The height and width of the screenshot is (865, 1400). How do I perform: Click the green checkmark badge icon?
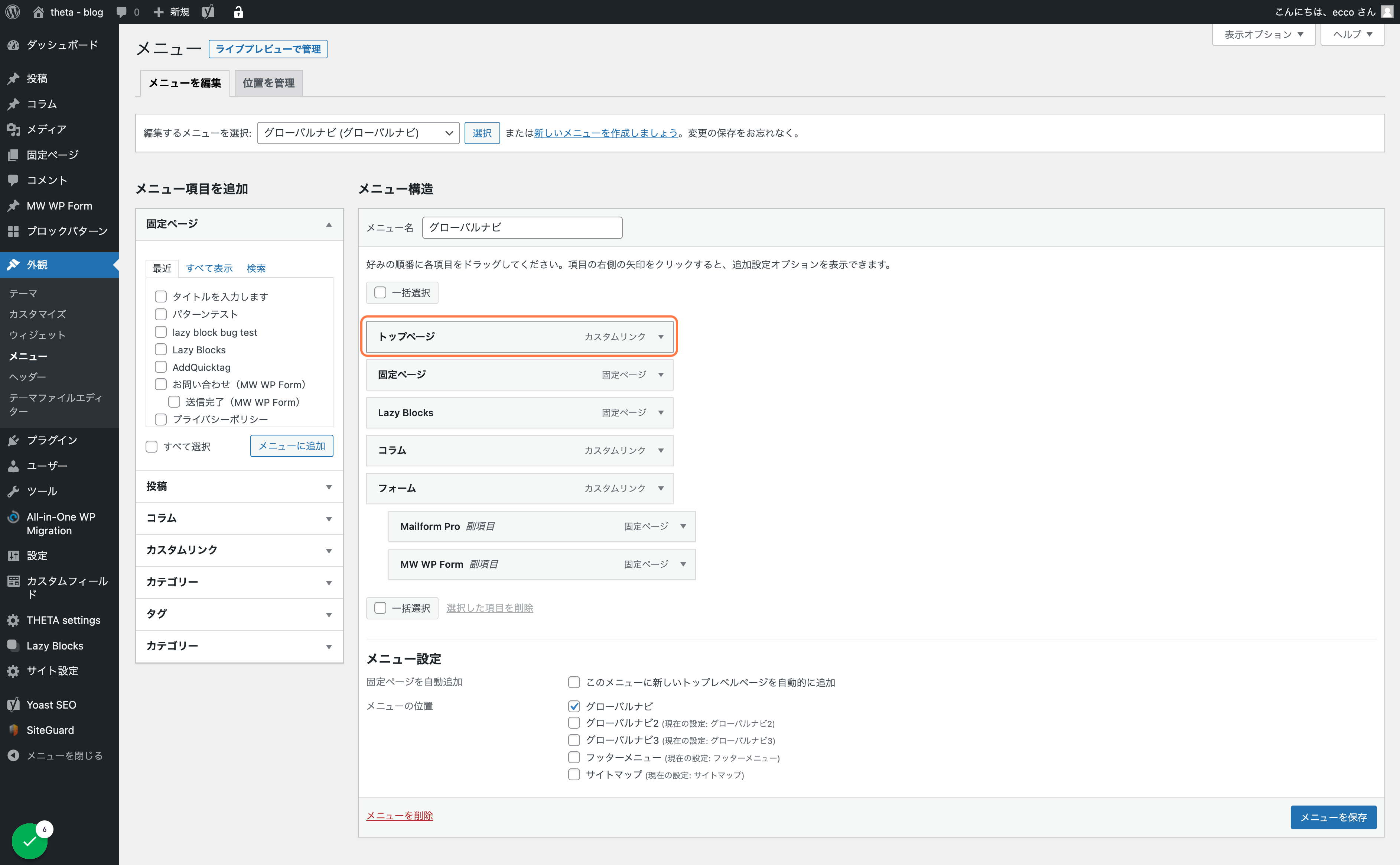(30, 840)
